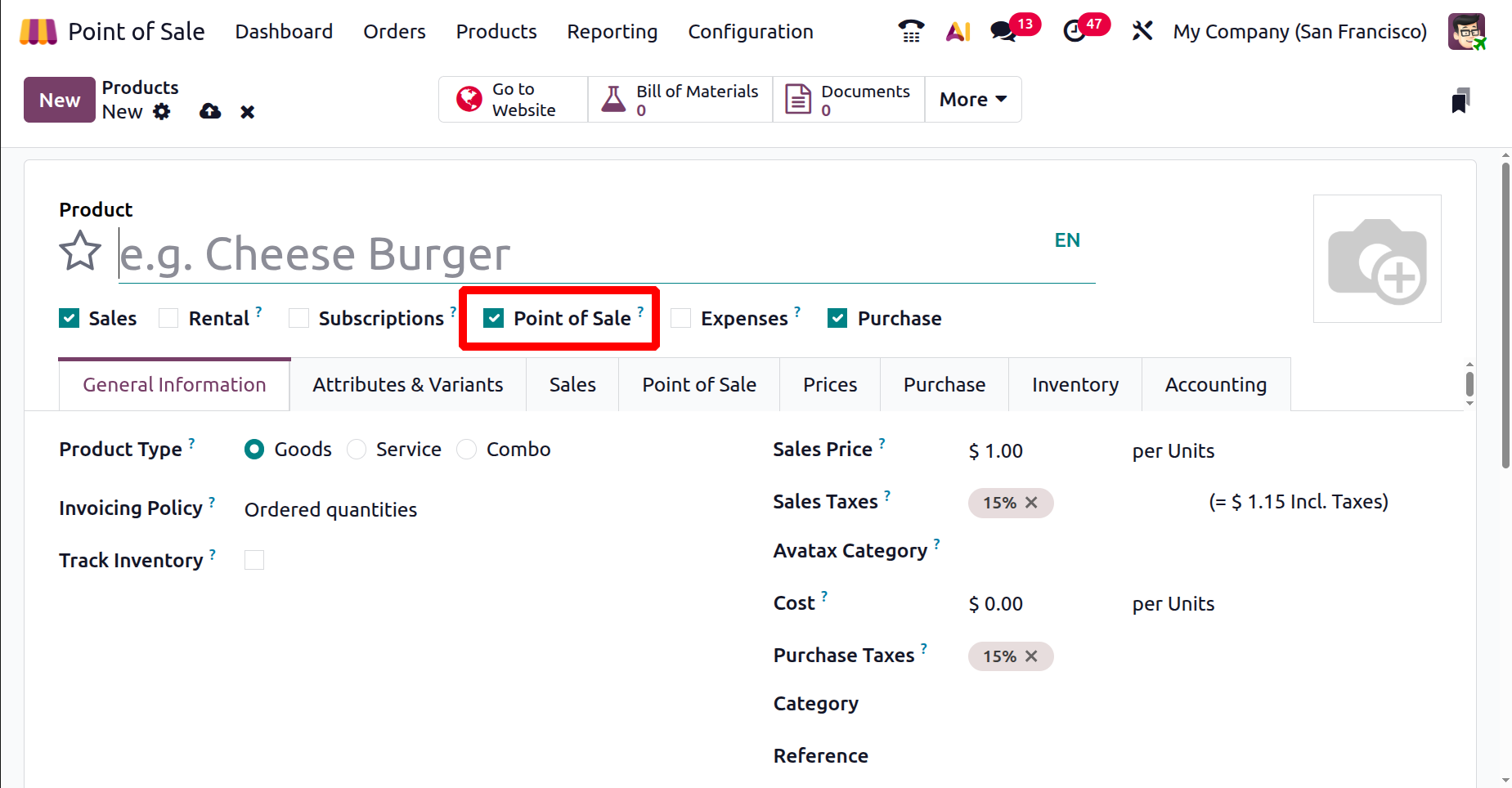Select the Service product type
This screenshot has height=788, width=1512.
(x=357, y=450)
